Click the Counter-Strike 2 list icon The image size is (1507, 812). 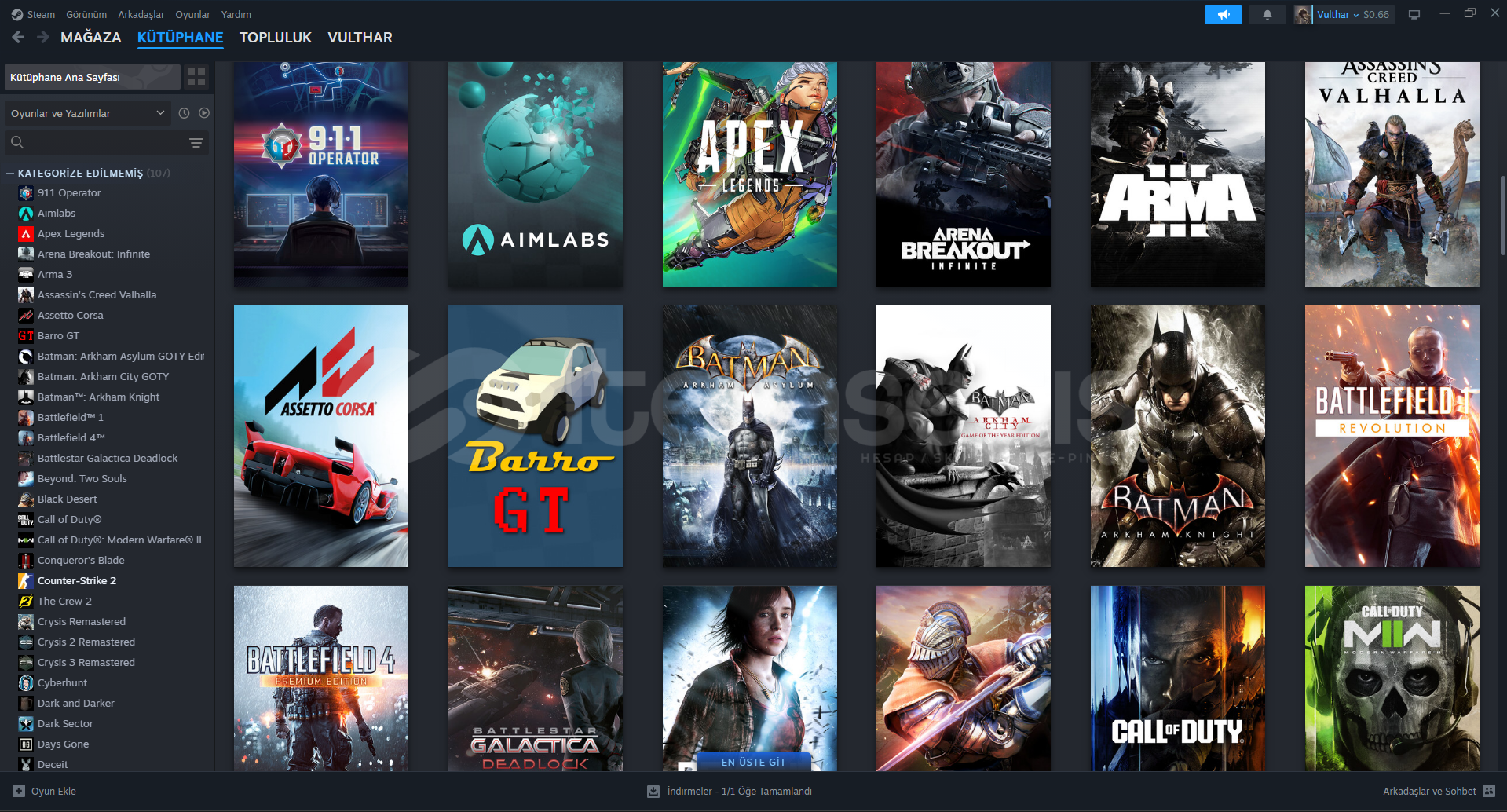(x=26, y=581)
